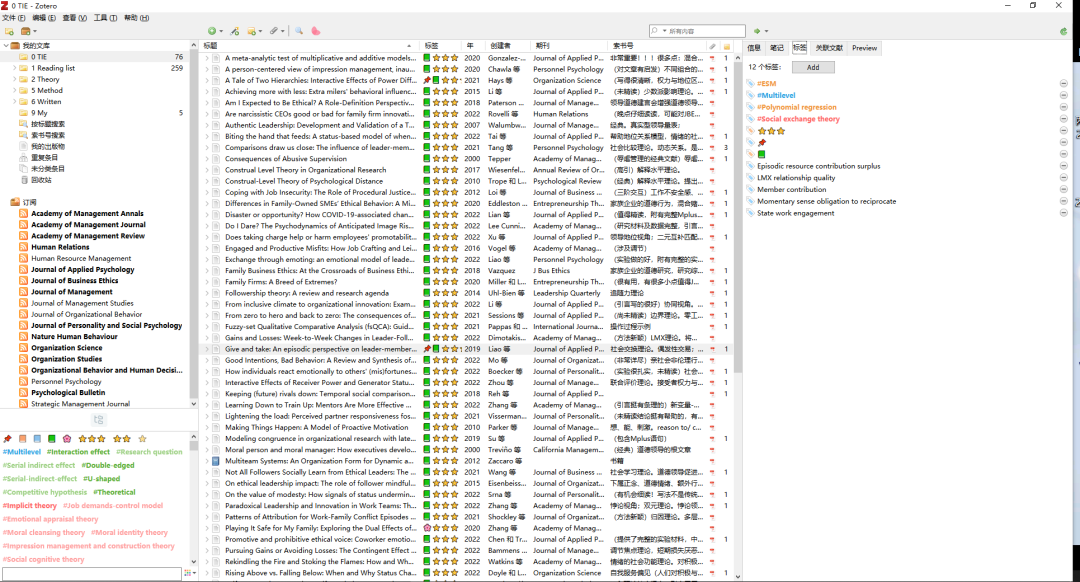Switch to the 信息 tab

click(754, 48)
